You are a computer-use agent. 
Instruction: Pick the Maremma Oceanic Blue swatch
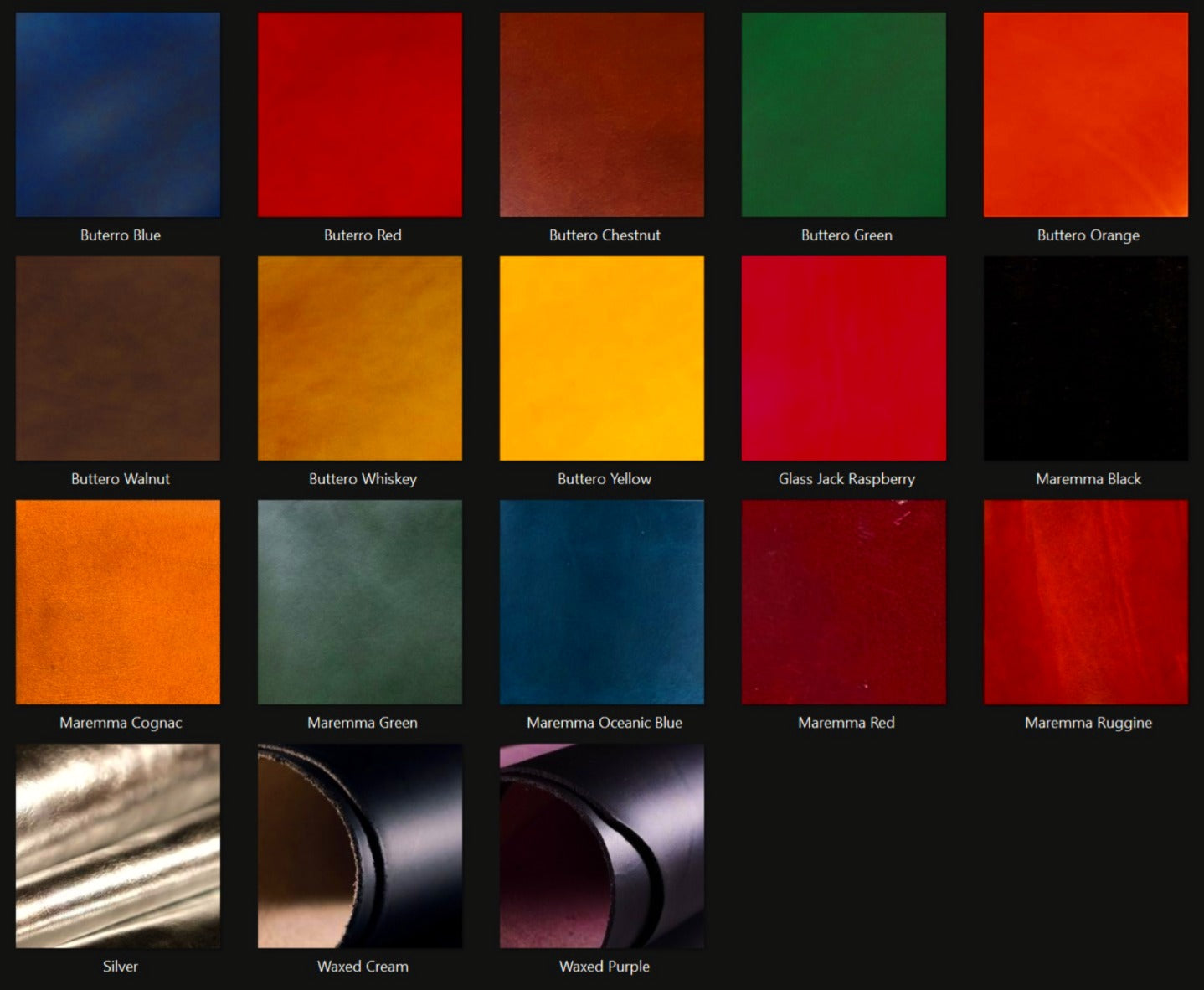coord(602,602)
